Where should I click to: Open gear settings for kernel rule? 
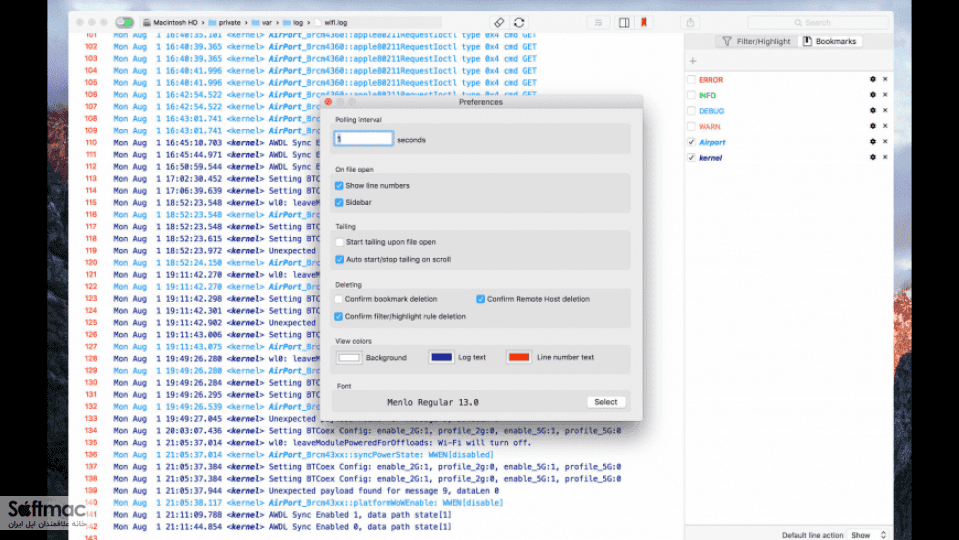pyautogui.click(x=873, y=157)
